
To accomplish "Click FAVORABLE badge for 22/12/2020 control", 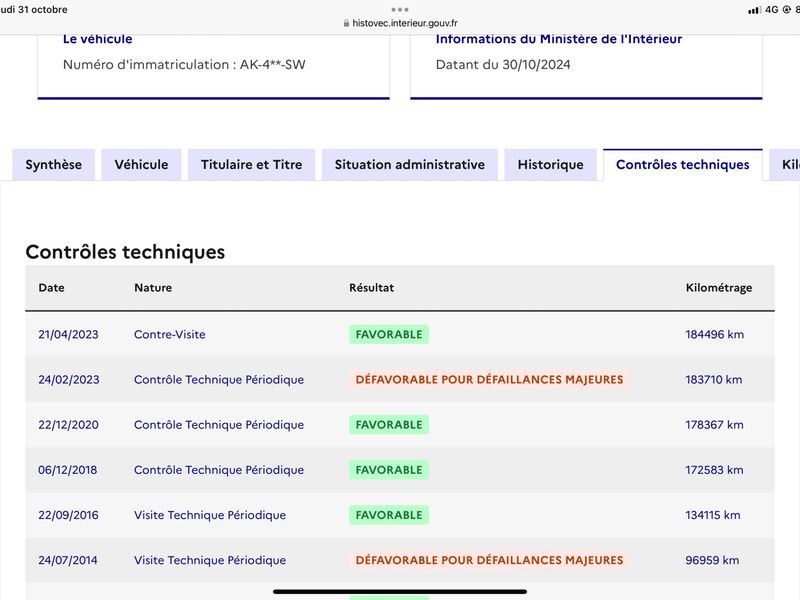I will [x=389, y=425].
